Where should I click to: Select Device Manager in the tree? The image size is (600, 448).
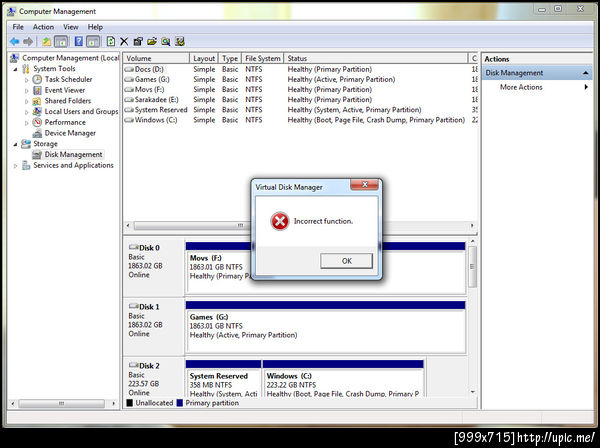click(x=70, y=133)
